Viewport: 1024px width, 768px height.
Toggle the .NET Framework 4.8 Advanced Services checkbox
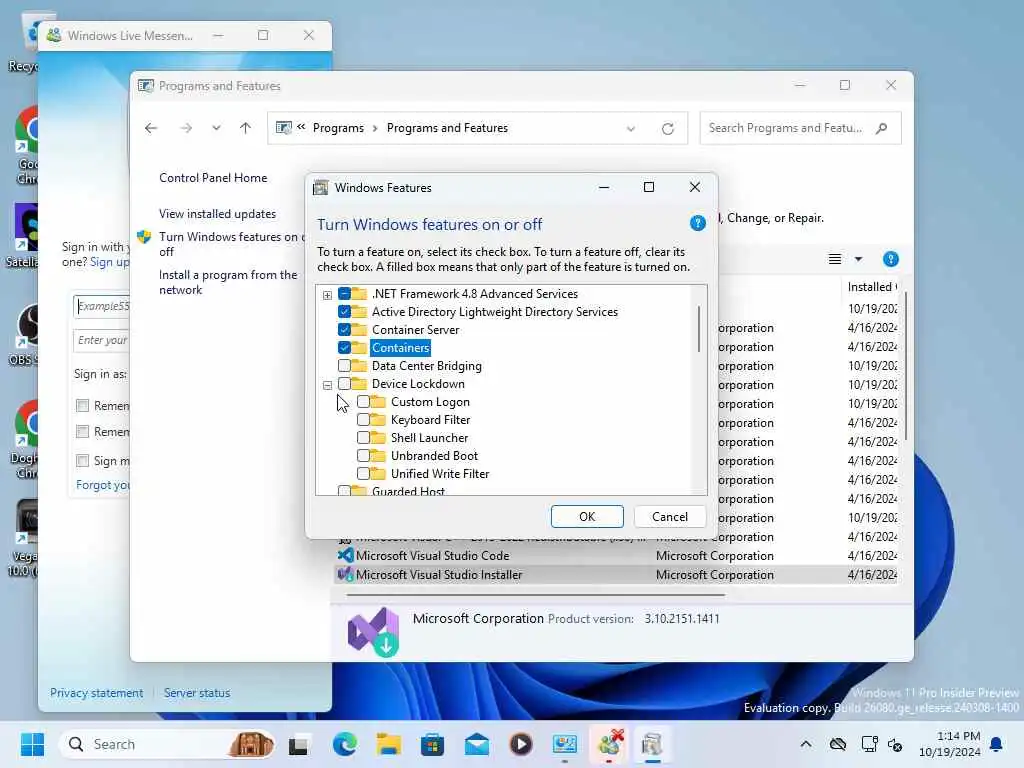(x=344, y=294)
